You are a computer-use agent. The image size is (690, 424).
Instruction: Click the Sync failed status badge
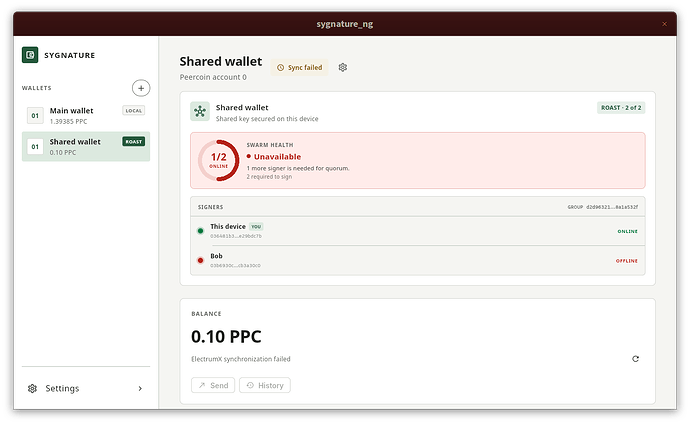click(300, 67)
